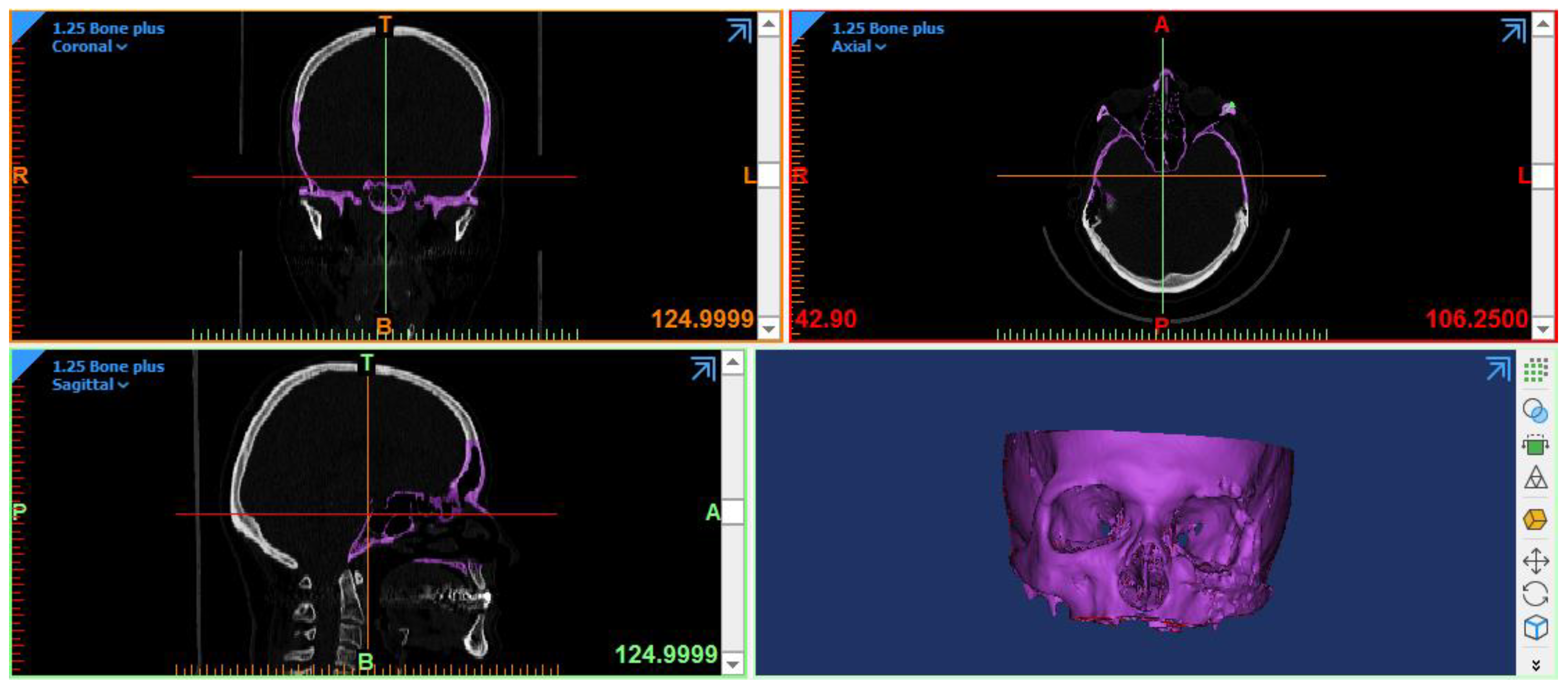1568x694 pixels.
Task: Select the pan move arrows tool
Action: click(x=1535, y=561)
